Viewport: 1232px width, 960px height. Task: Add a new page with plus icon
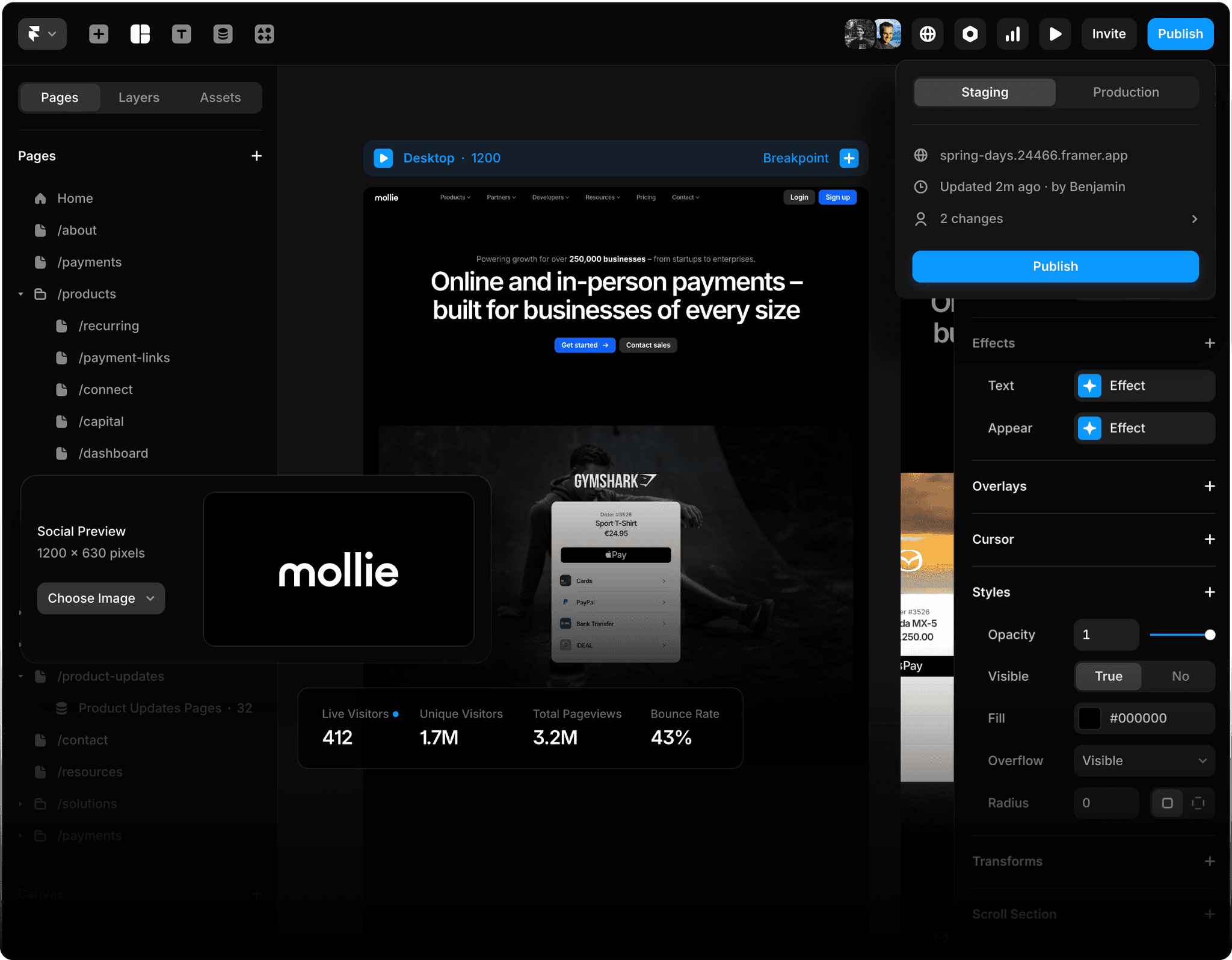(256, 156)
